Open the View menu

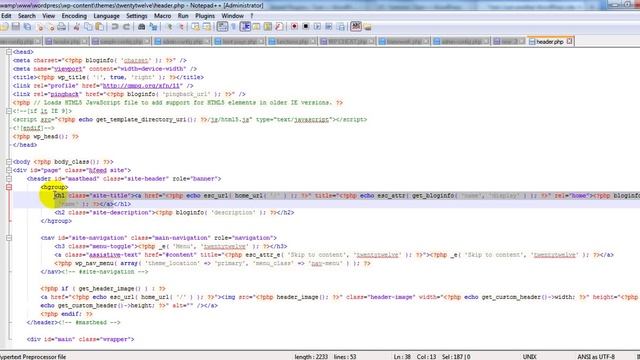click(49, 16)
